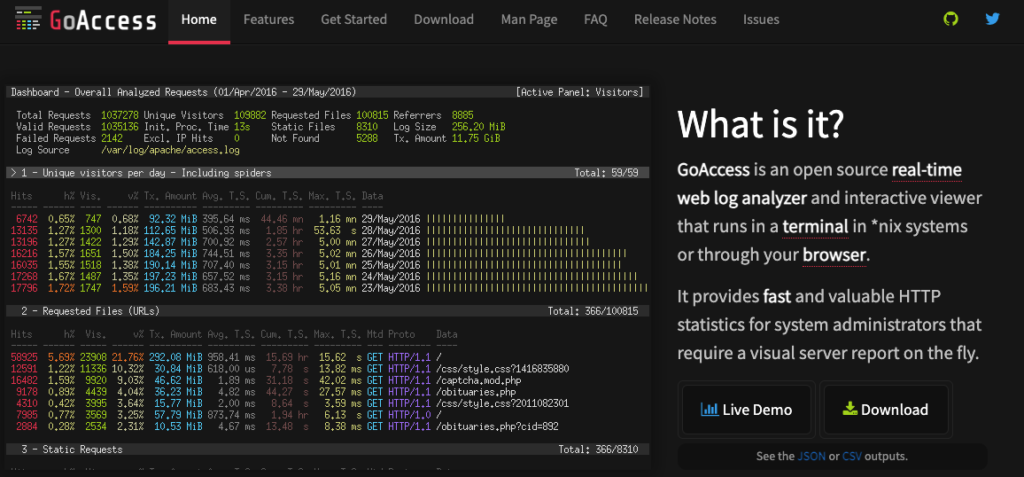Click Total Requests value 1037278
Image resolution: width=1024 pixels, height=477 pixels.
click(120, 116)
